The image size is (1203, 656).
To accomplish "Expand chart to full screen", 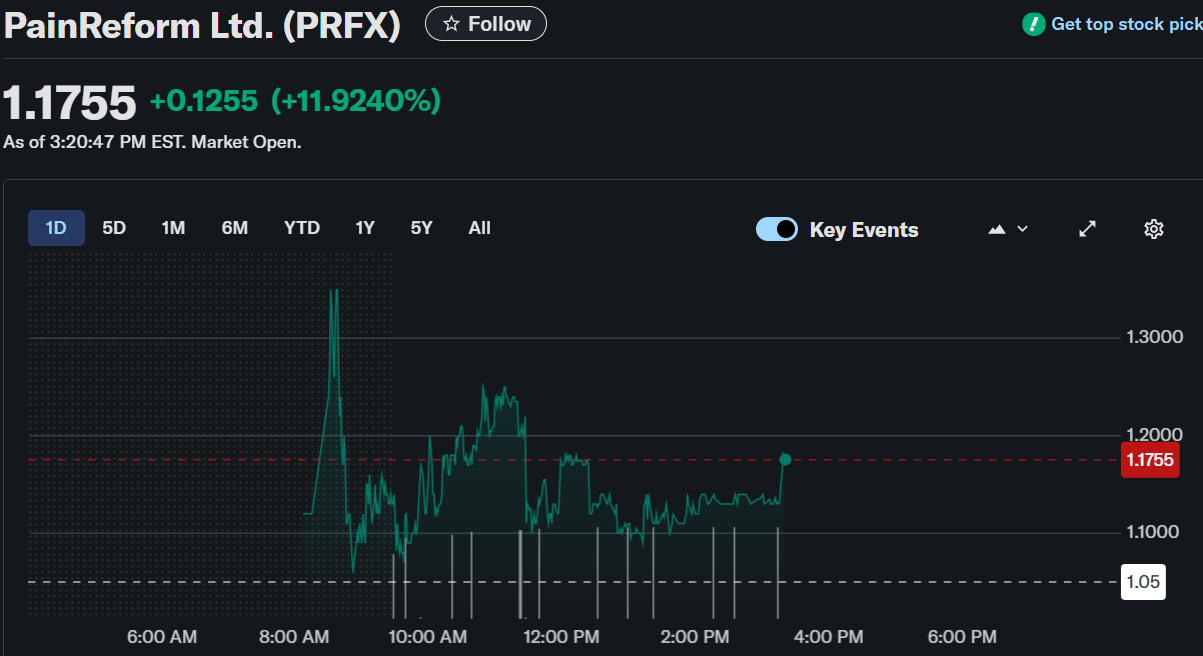I will (1088, 229).
